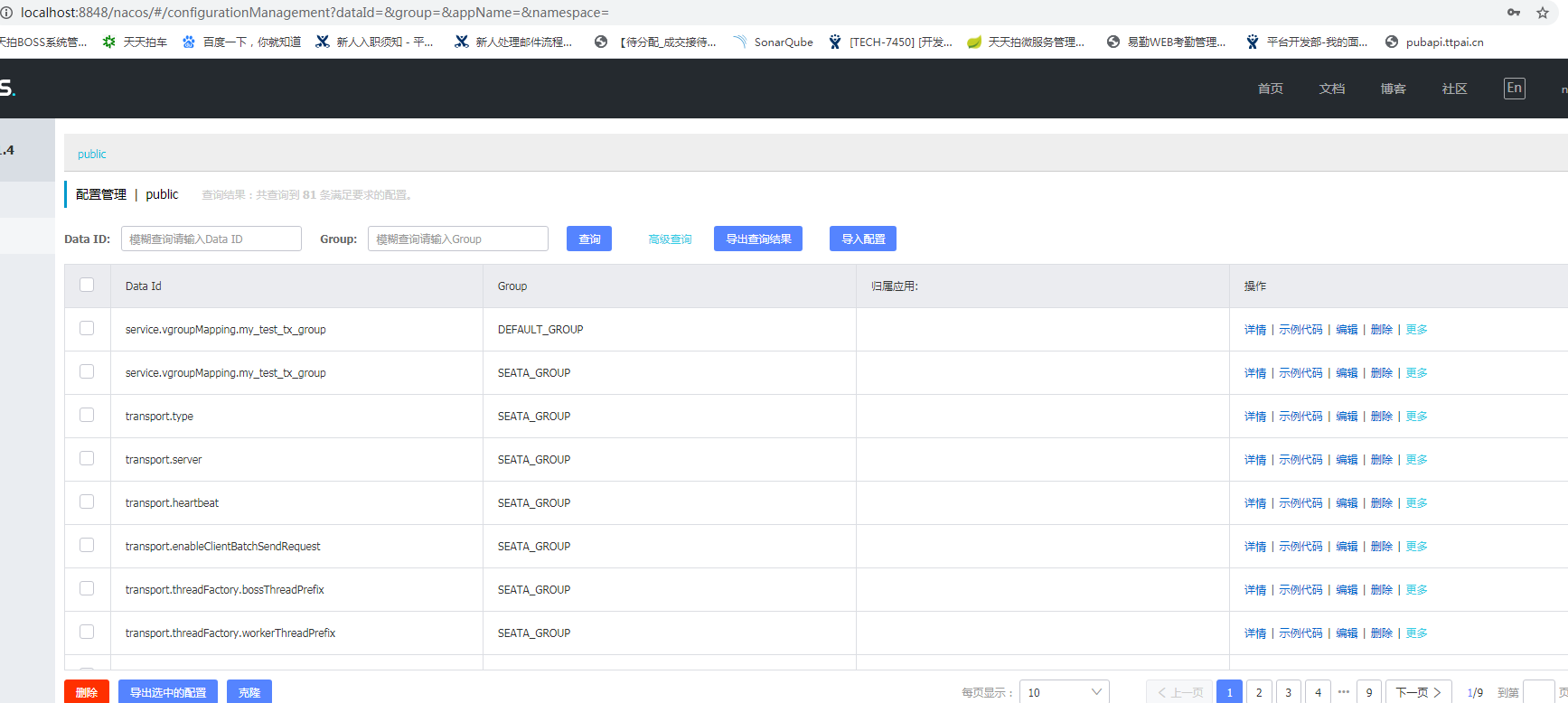This screenshot has height=703, width=1568.
Task: Click the 克隆 button
Action: click(249, 692)
